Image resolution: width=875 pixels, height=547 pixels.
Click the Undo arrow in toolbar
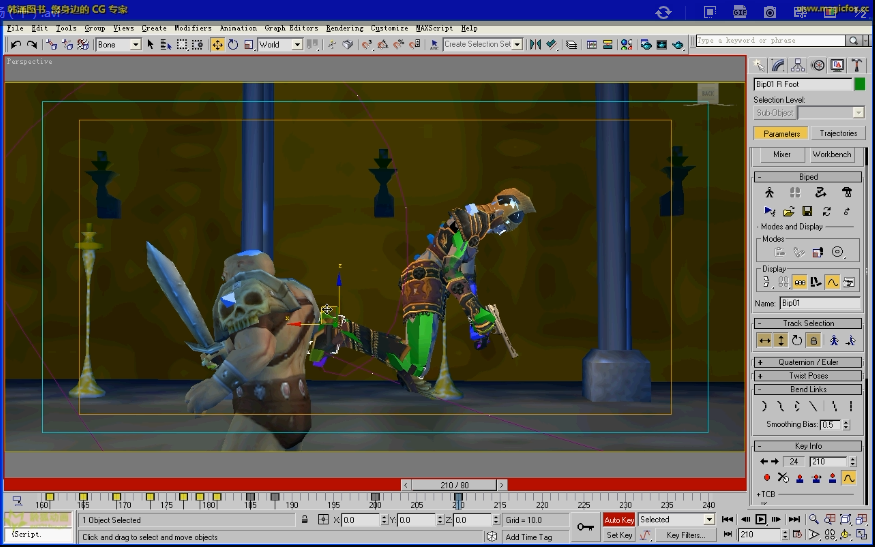[16, 45]
